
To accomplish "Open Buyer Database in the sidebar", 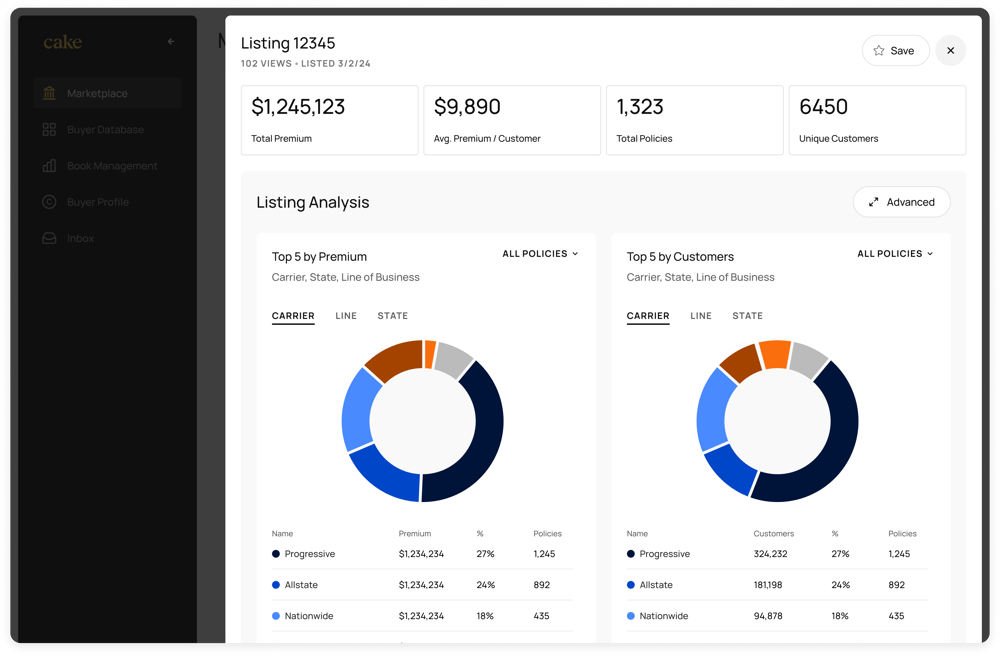I will click(103, 129).
